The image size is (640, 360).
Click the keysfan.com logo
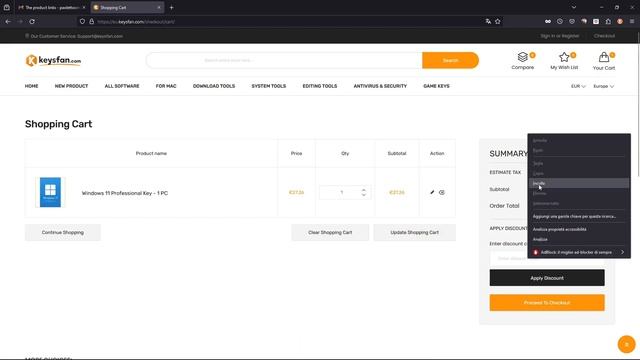click(x=53, y=60)
